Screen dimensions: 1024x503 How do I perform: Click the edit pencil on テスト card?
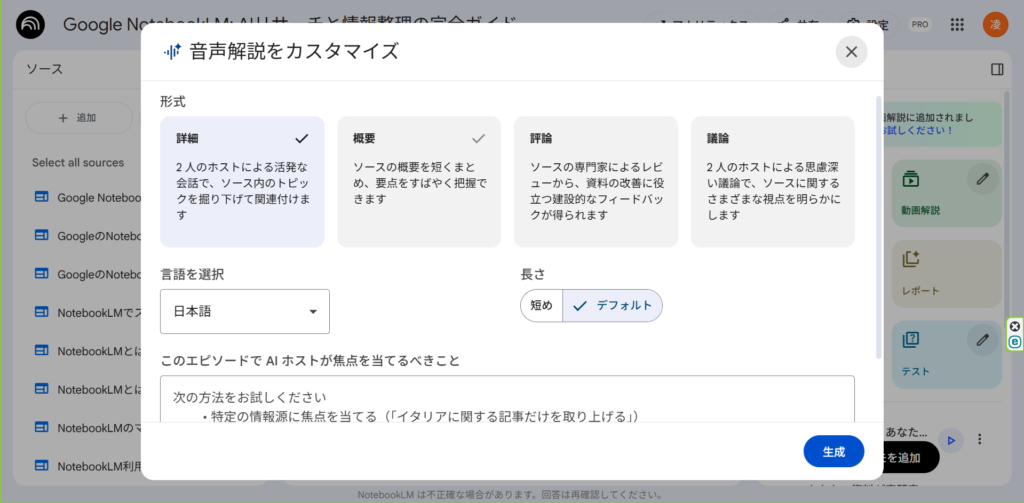[x=983, y=340]
